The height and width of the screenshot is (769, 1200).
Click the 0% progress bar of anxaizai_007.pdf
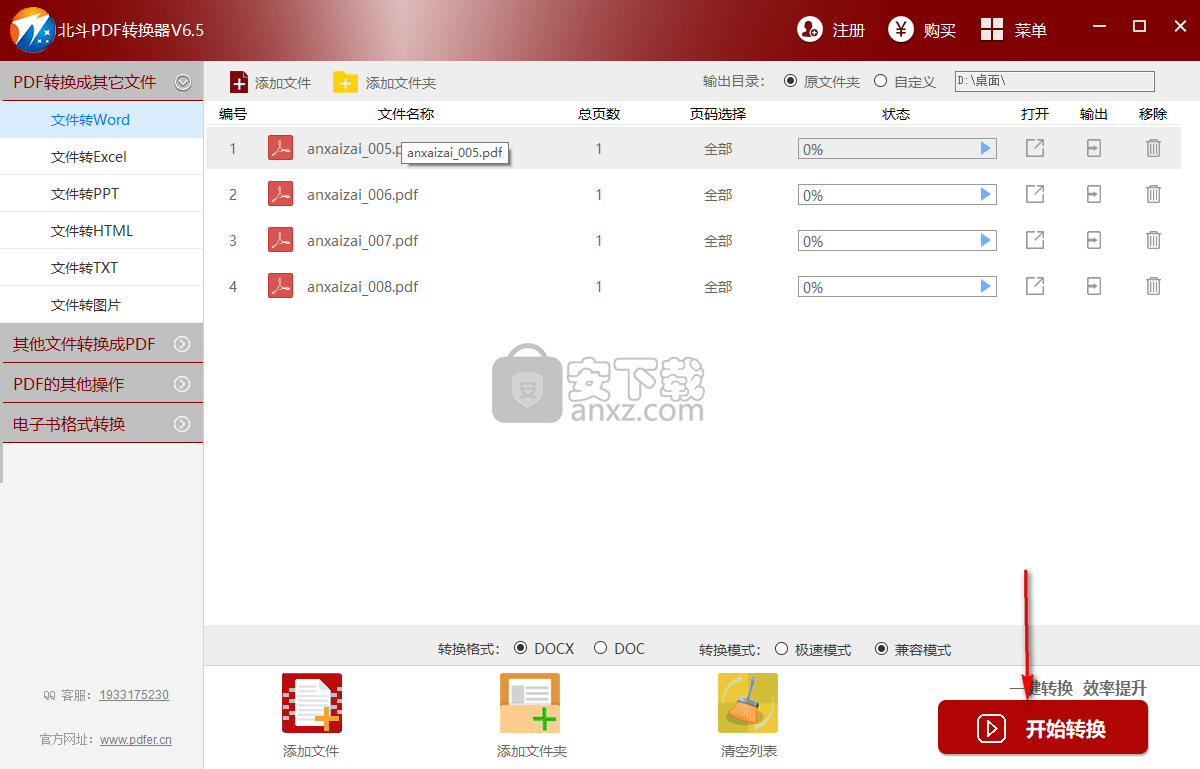pyautogui.click(x=897, y=241)
